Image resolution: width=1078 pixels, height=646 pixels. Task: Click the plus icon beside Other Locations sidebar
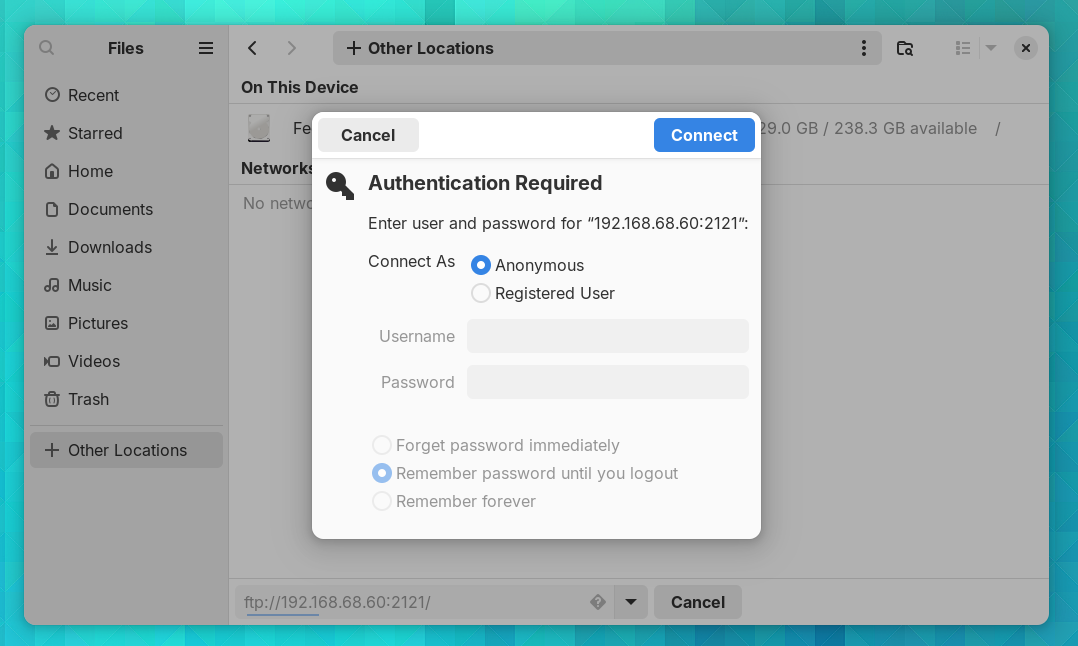[52, 450]
